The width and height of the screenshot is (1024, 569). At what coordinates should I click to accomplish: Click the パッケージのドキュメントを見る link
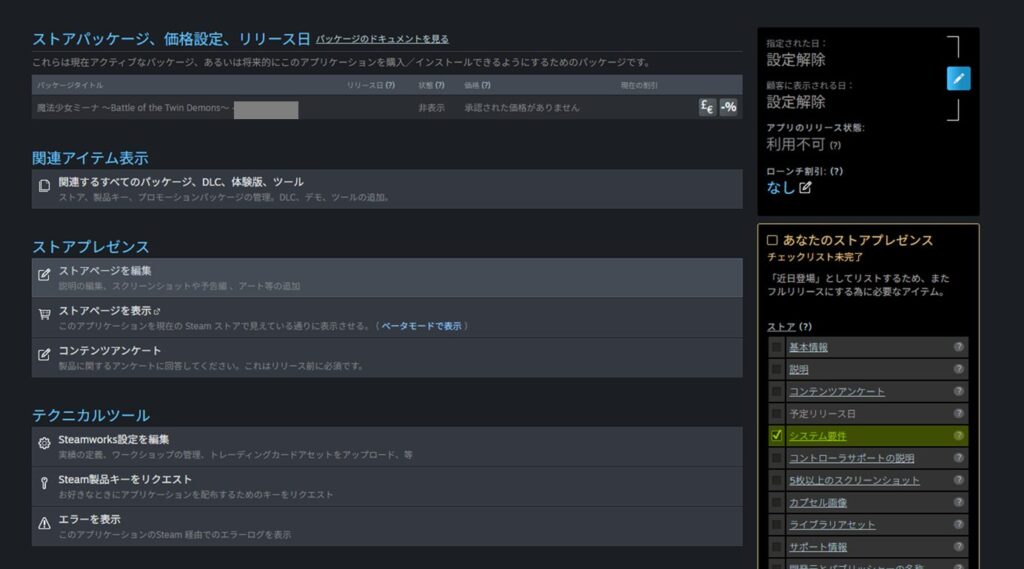[x=382, y=39]
